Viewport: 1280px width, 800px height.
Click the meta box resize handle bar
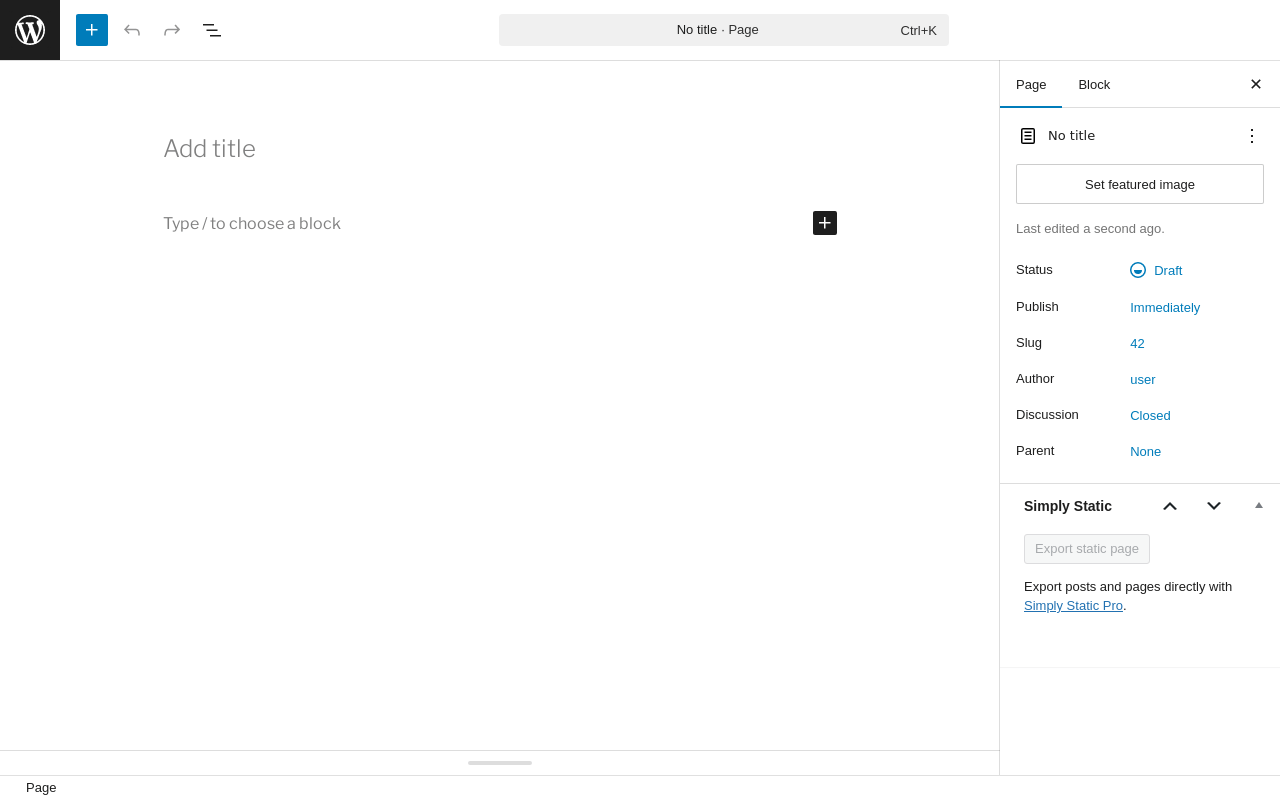[x=500, y=763]
